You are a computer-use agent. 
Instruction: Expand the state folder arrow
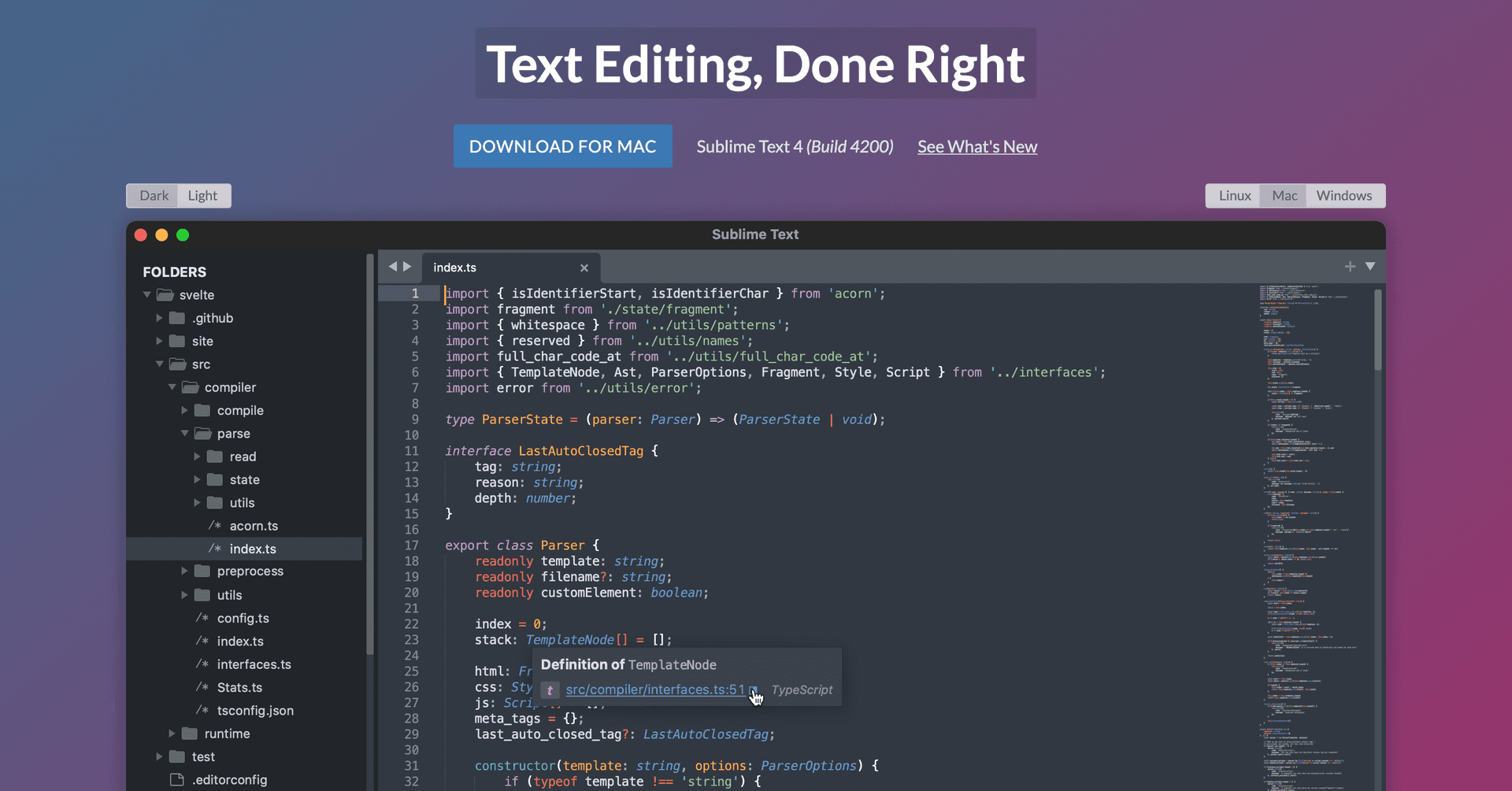tap(198, 479)
